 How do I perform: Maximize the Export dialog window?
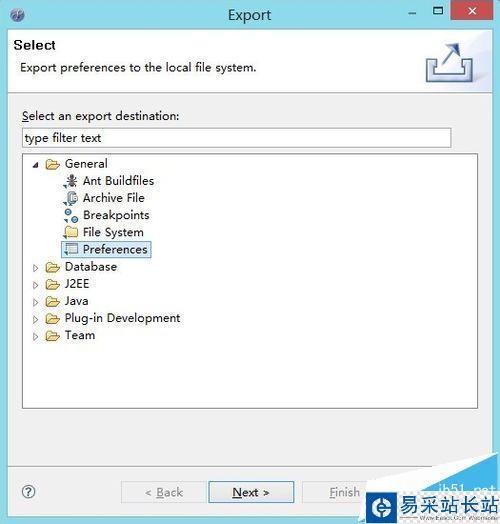click(x=438, y=11)
